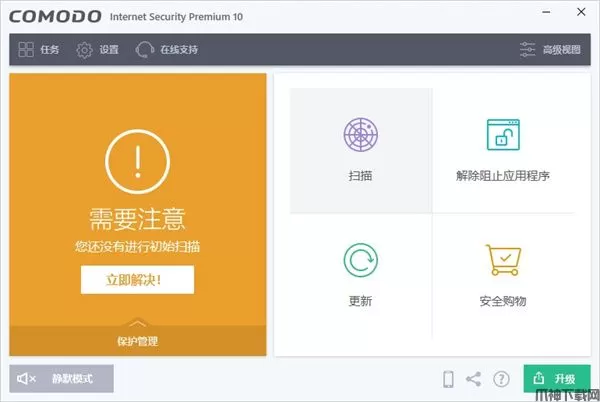
Task: Select the 在线支持 menu label
Action: (179, 50)
